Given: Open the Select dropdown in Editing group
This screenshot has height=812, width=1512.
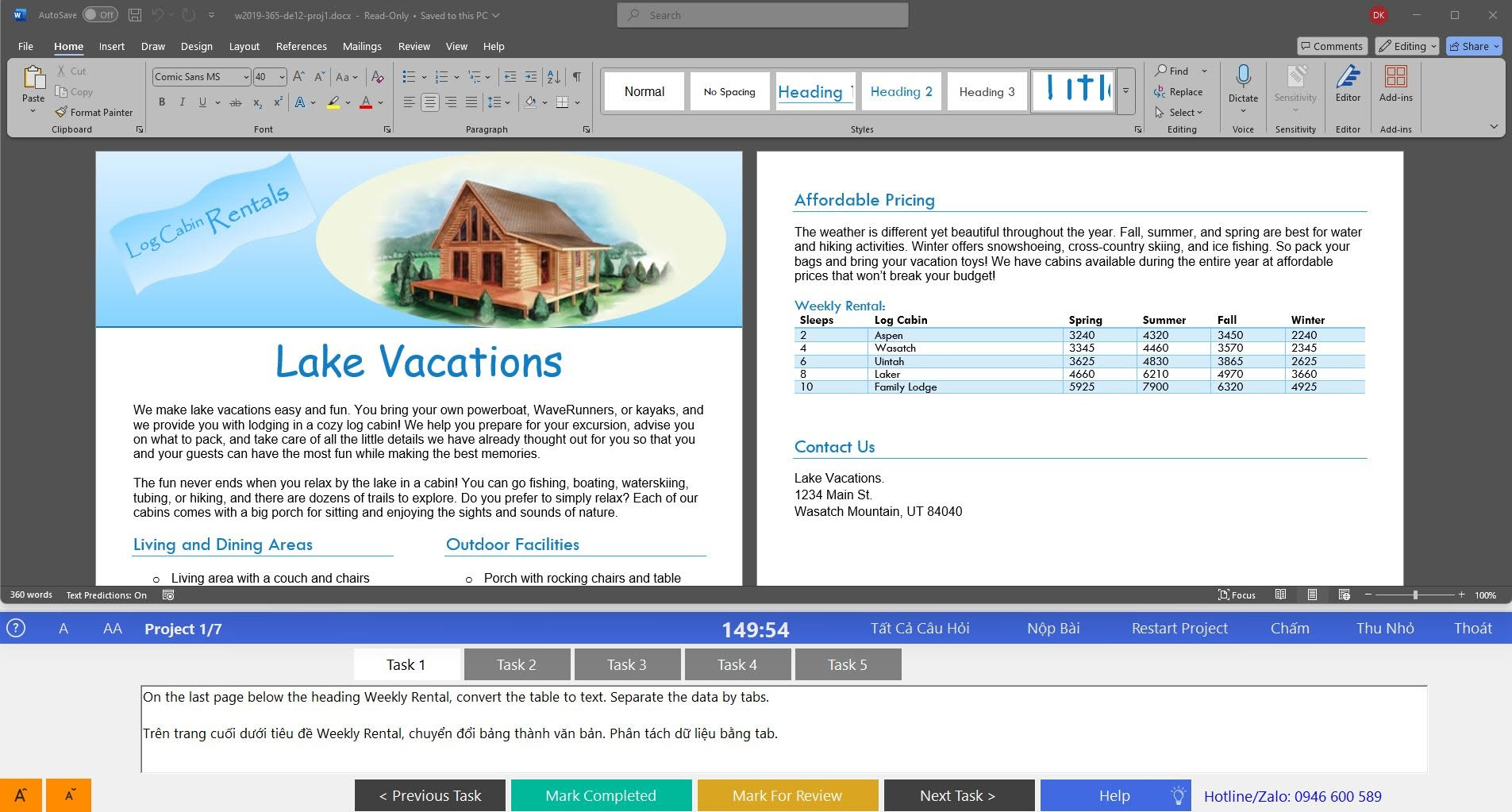Looking at the screenshot, I should click(1179, 113).
